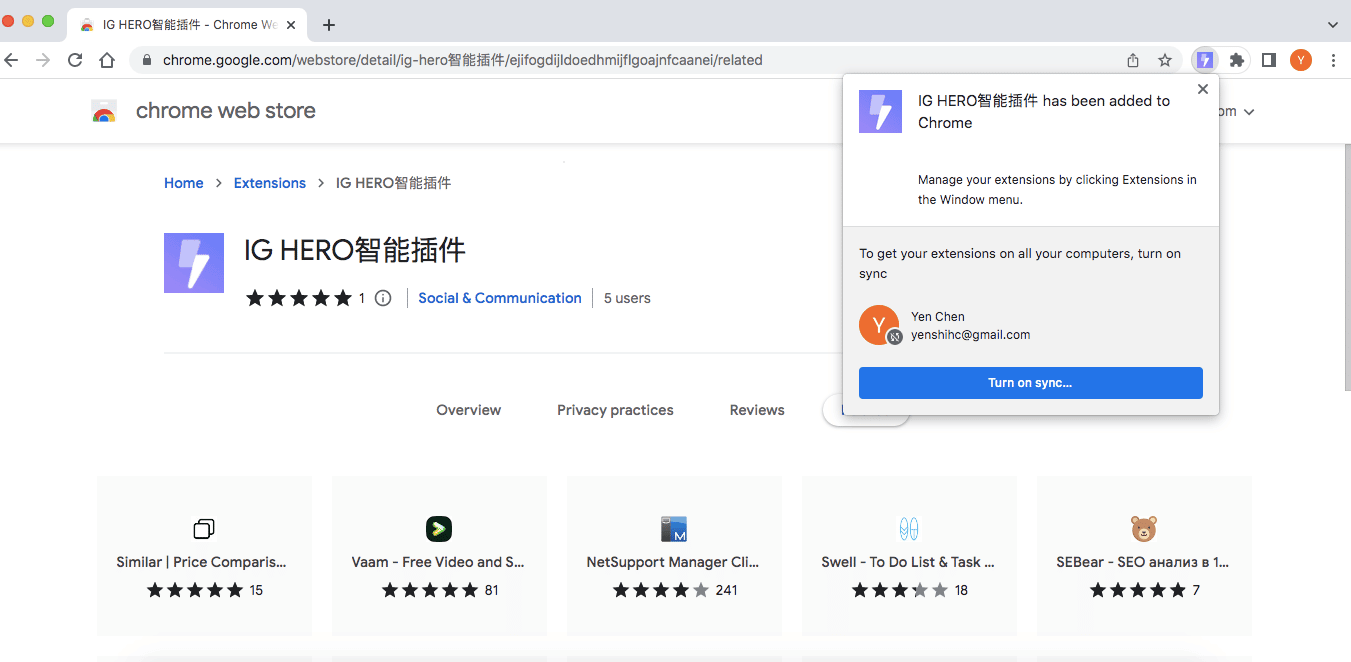The width and height of the screenshot is (1351, 662).
Task: Open the NetSupport Manager Client extension card
Action: pyautogui.click(x=674, y=556)
